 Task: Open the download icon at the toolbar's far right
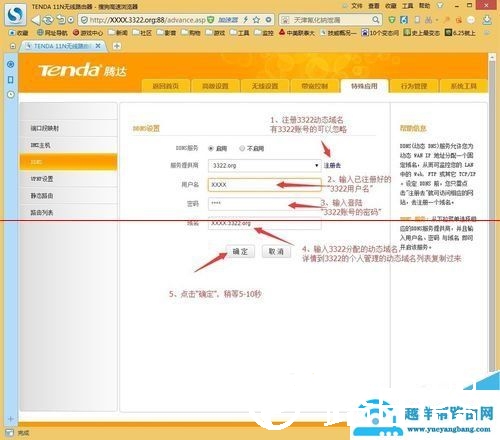click(487, 20)
